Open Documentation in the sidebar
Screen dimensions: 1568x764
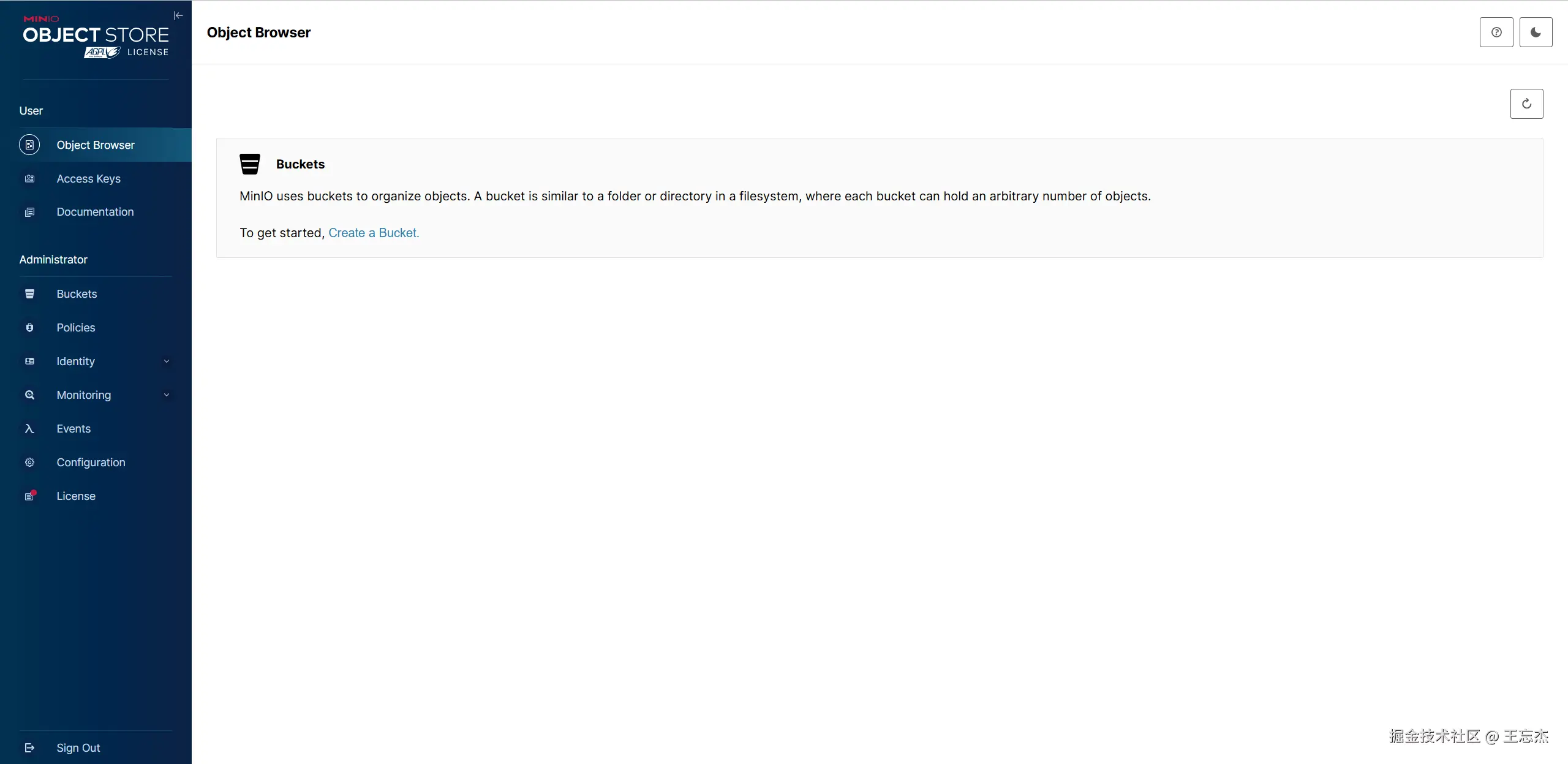(95, 212)
